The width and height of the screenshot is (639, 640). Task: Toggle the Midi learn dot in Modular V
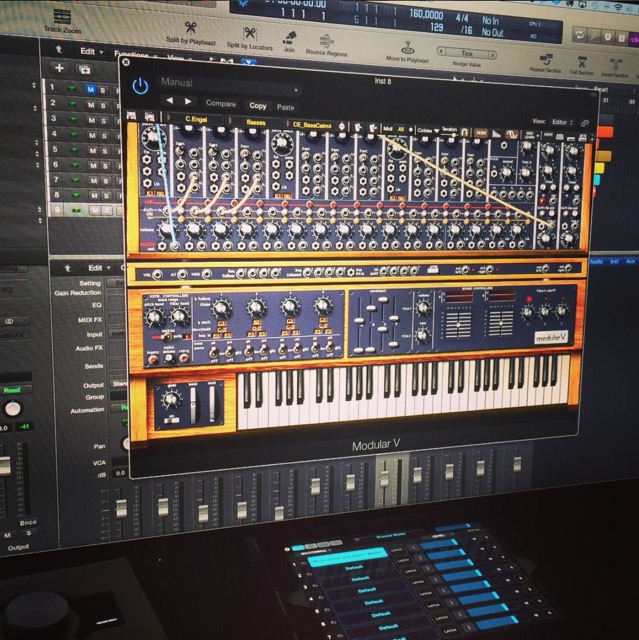410,130
